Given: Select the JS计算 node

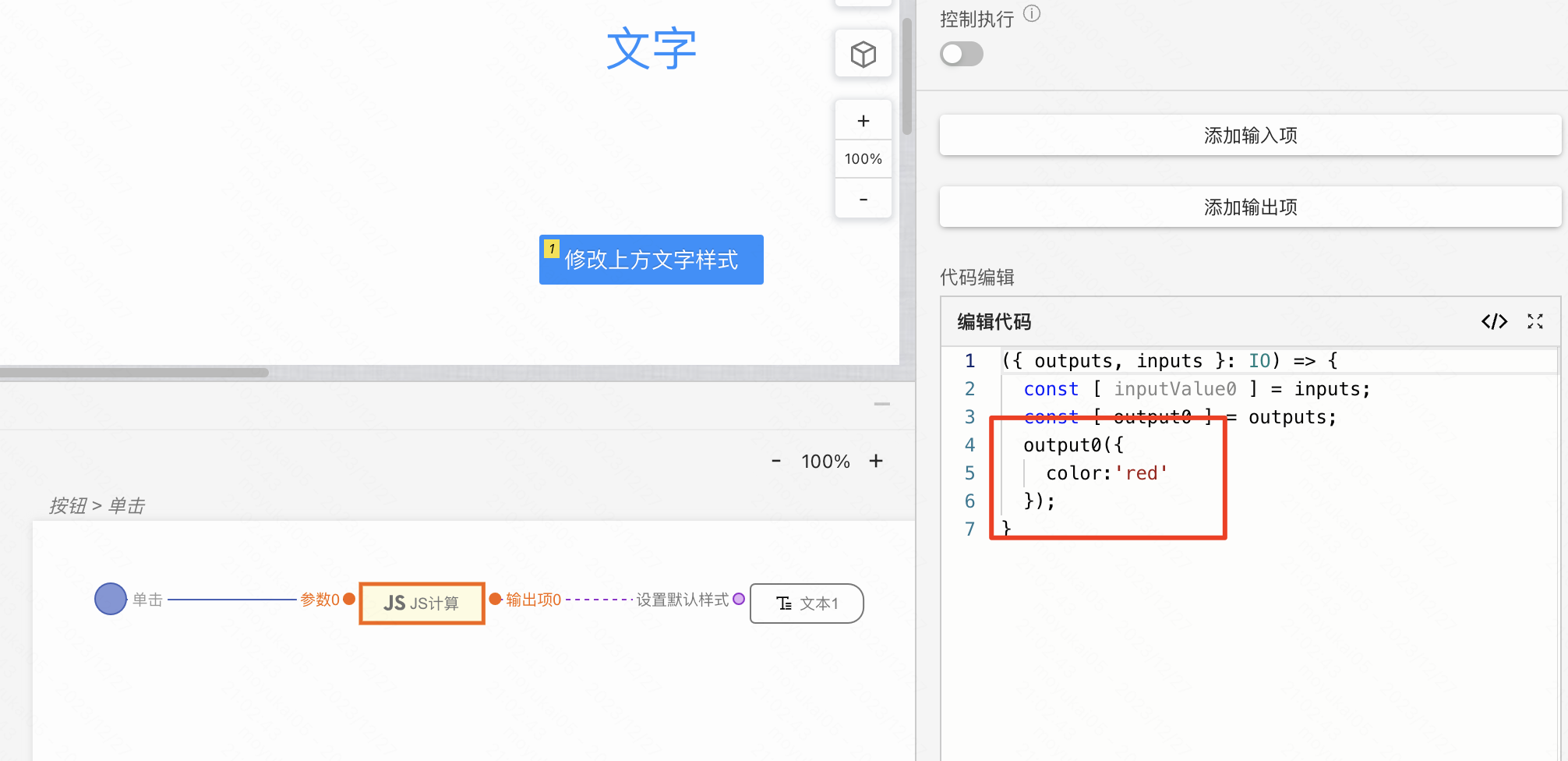Looking at the screenshot, I should (x=422, y=603).
